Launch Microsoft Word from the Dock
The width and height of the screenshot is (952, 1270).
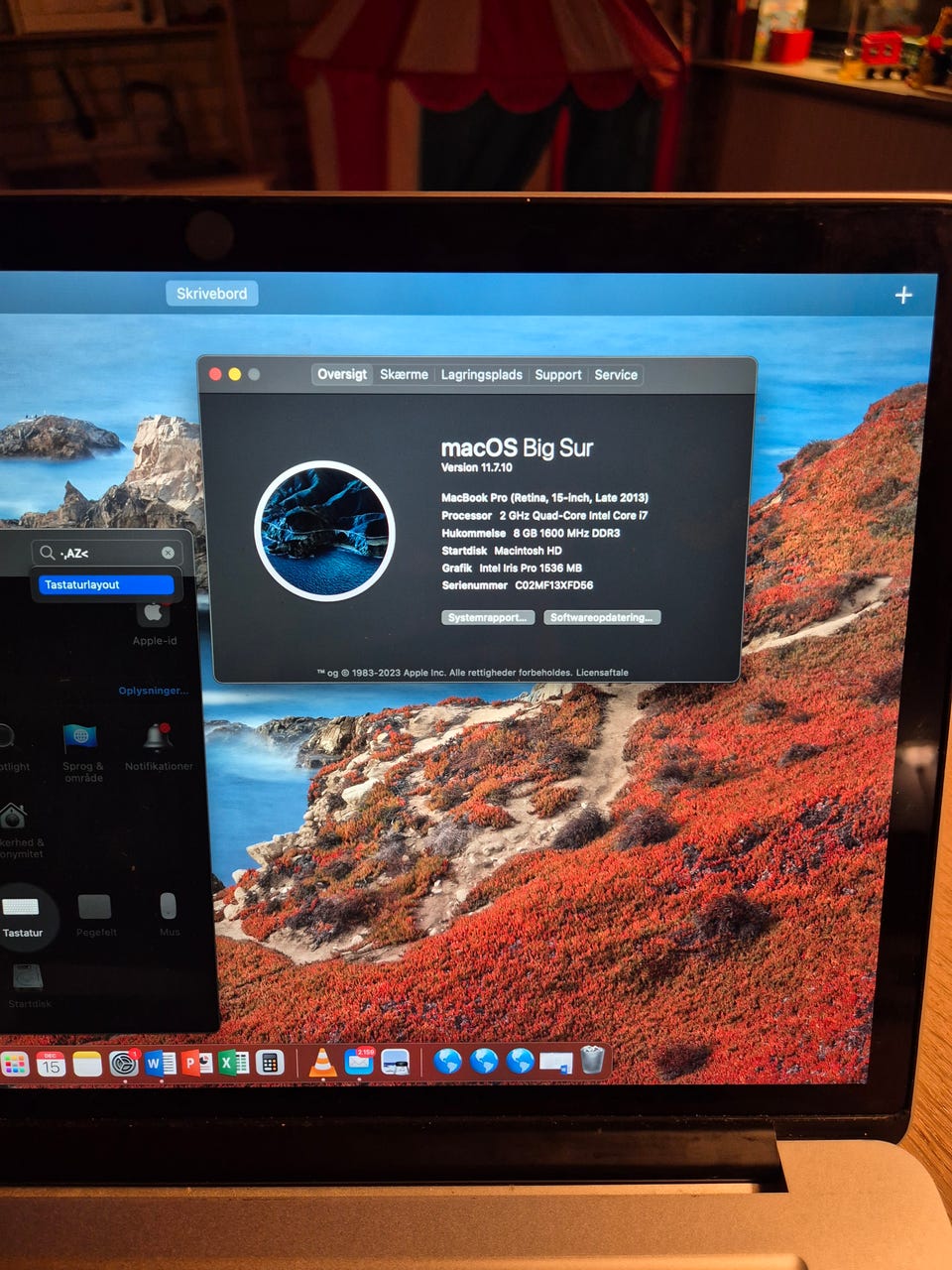tap(160, 1063)
